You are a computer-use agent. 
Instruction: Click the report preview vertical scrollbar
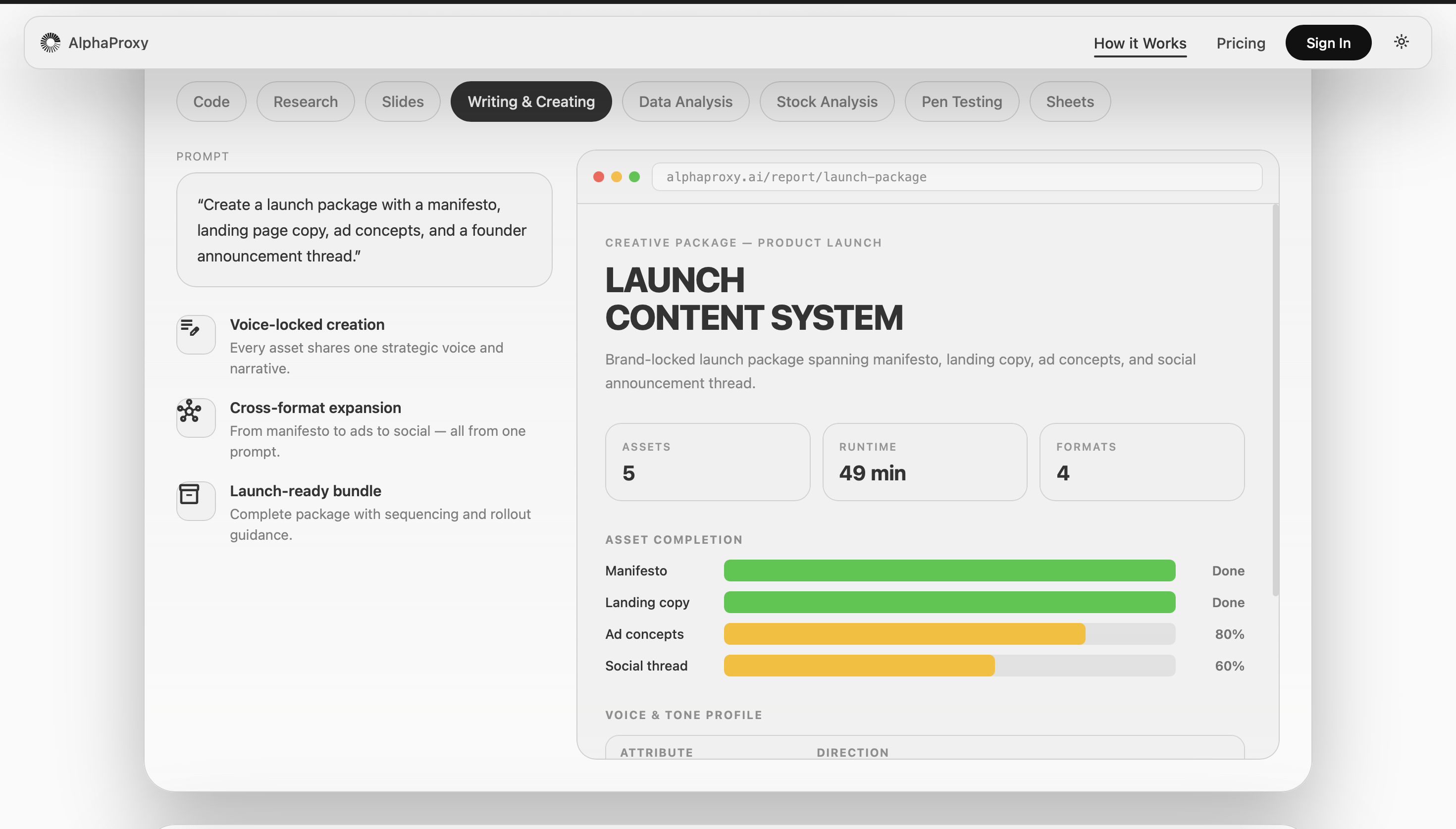point(1276,400)
